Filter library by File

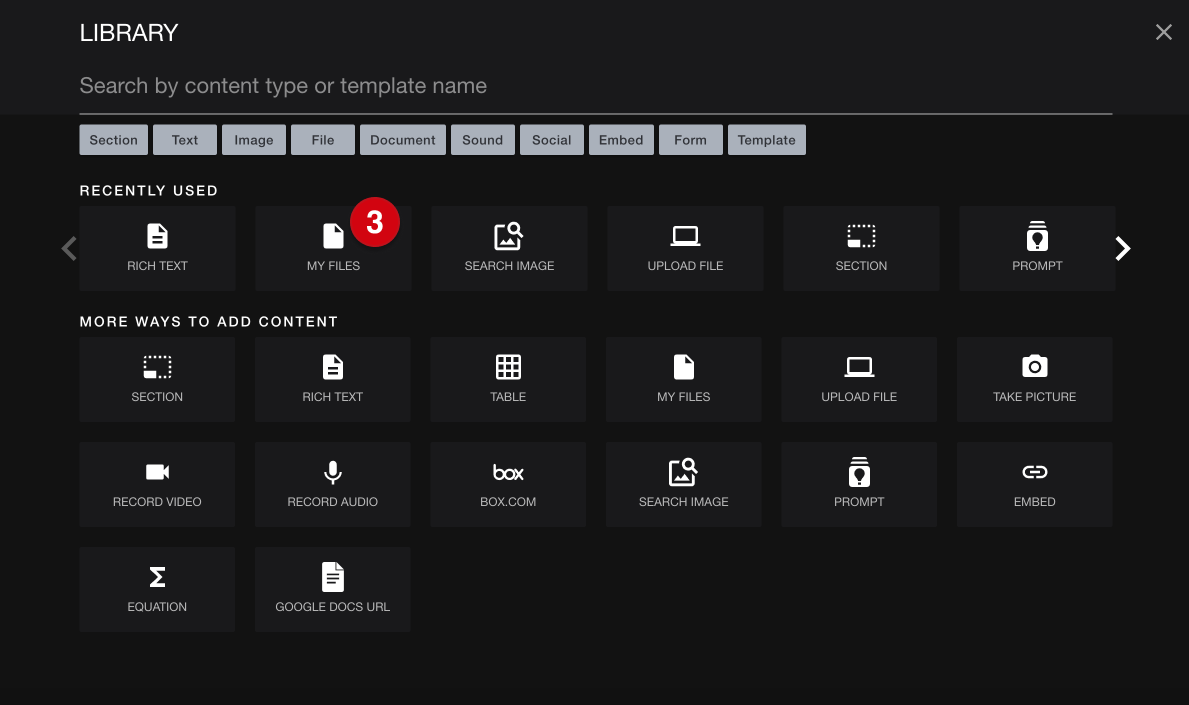323,139
